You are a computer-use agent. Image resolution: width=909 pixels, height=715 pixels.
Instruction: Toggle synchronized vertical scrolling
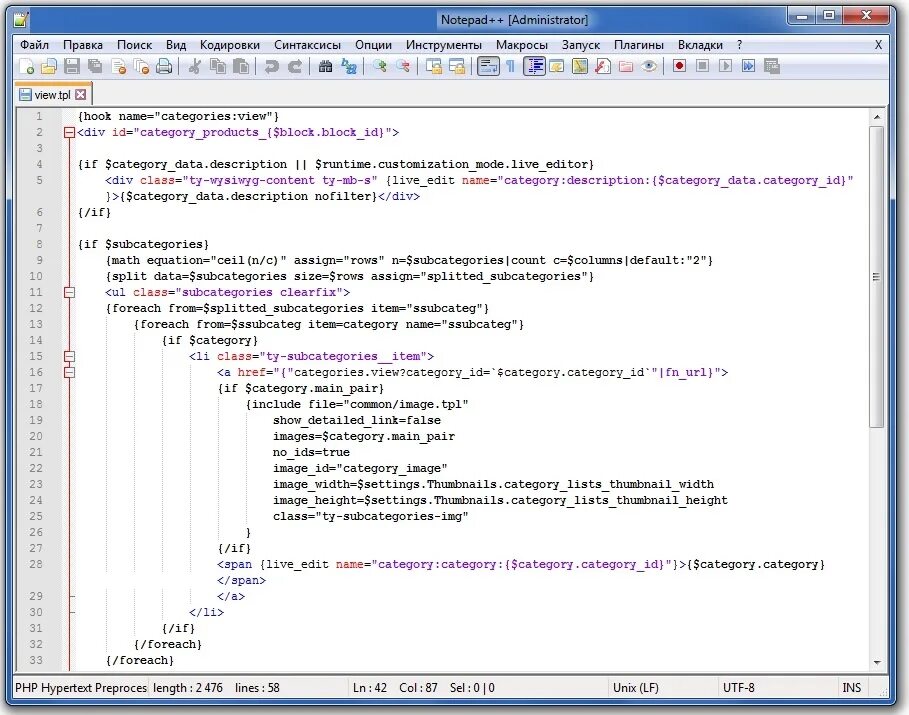[434, 66]
